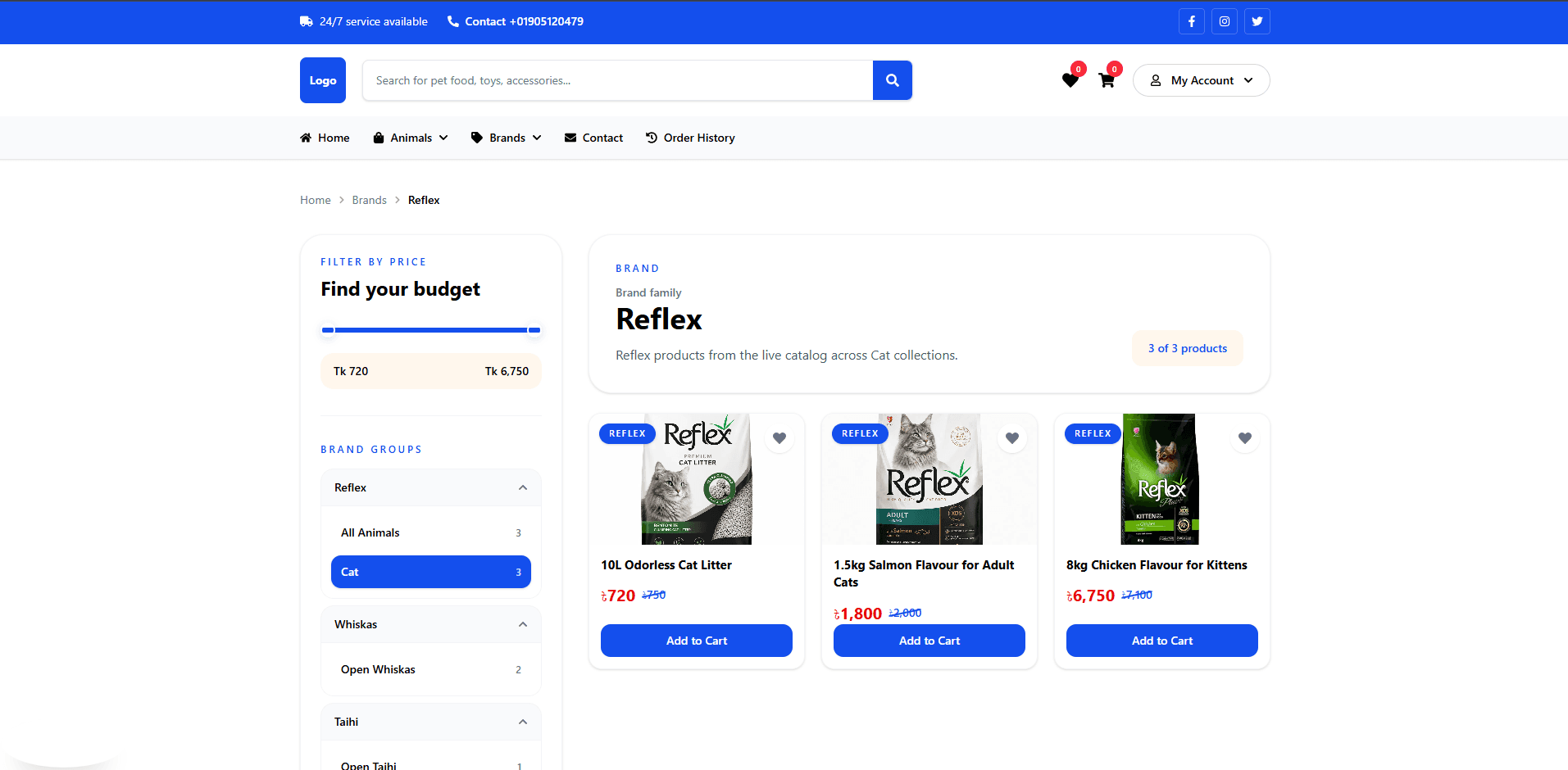Click the 'Tk 6,750' maximum price value

(x=507, y=371)
